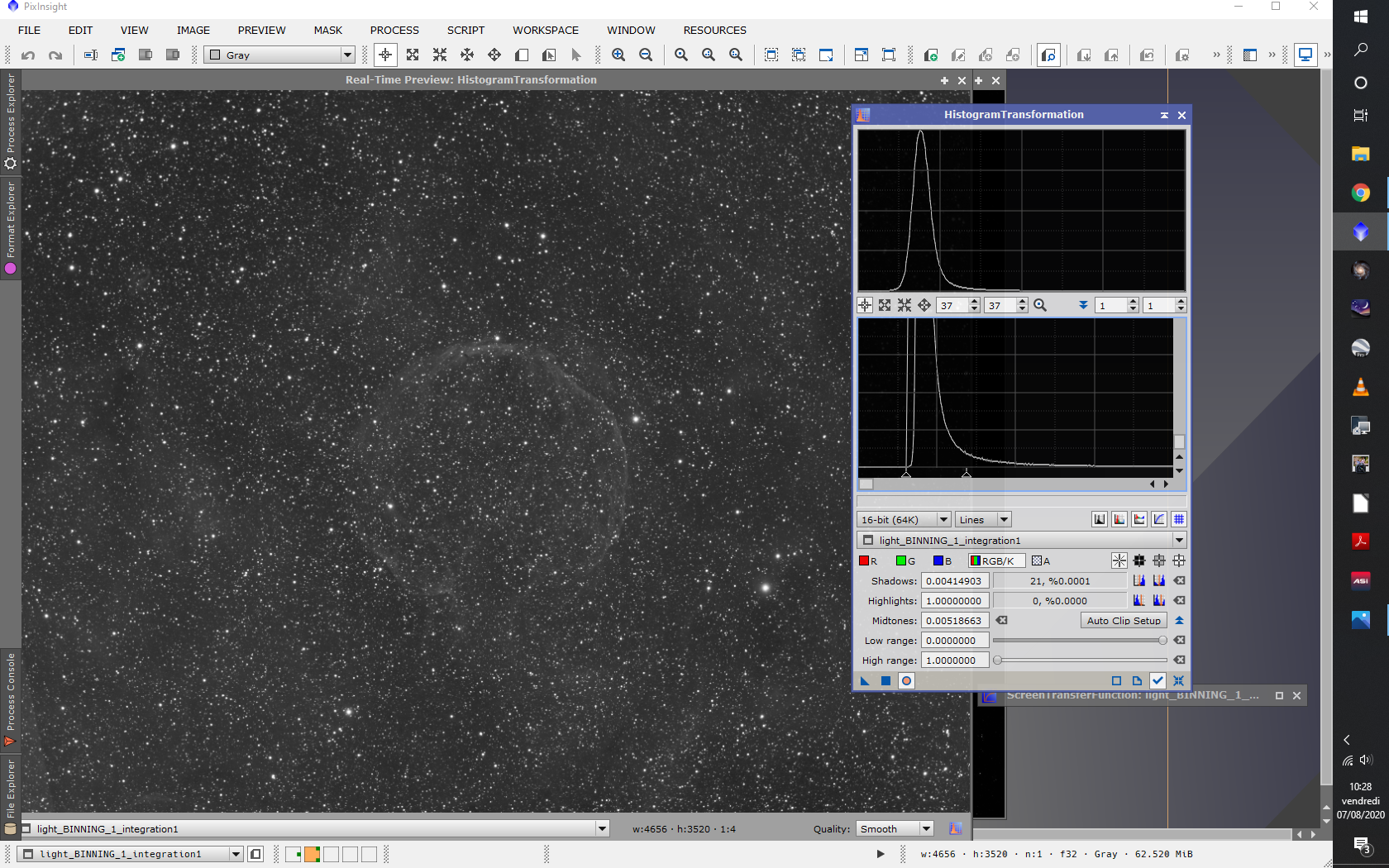Screen dimensions: 1389x868
Task: Reset High range value
Action: pyautogui.click(x=1180, y=661)
